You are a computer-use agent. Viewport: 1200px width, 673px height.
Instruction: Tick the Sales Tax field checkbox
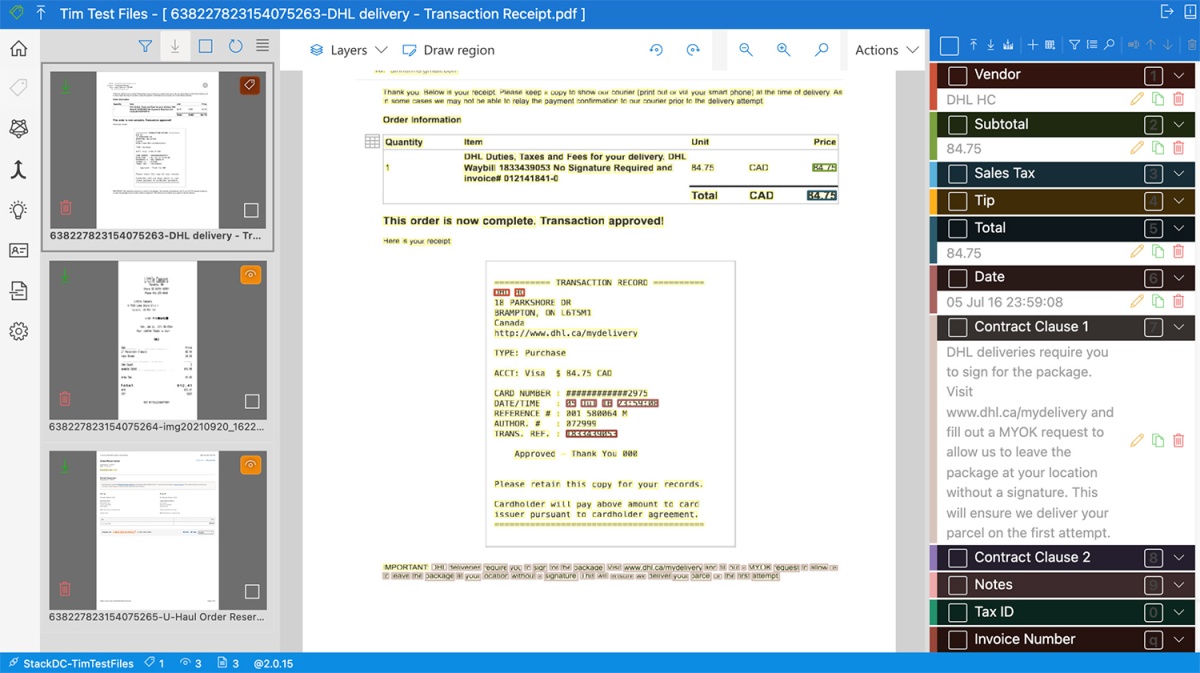tap(958, 173)
